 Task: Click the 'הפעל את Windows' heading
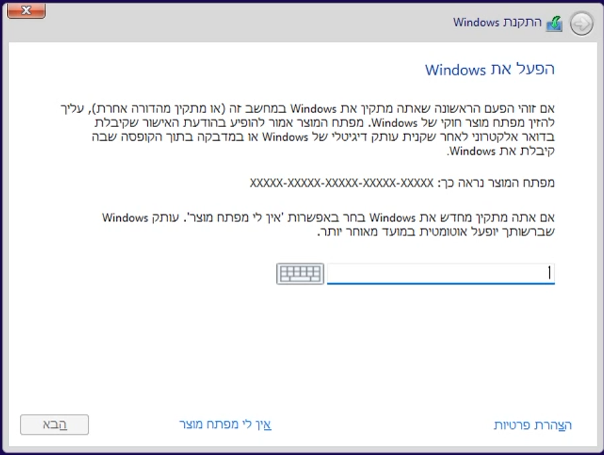click(x=490, y=69)
